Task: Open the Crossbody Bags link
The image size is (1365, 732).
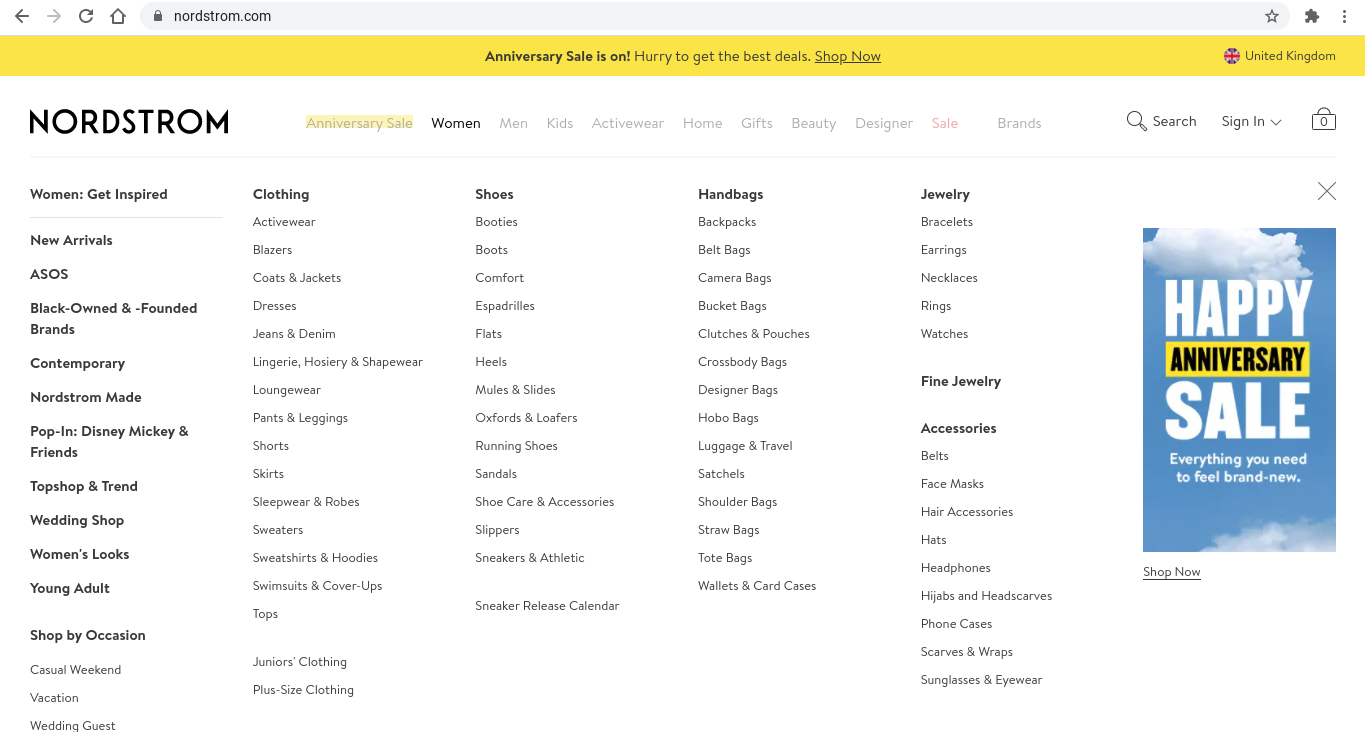Action: point(742,362)
